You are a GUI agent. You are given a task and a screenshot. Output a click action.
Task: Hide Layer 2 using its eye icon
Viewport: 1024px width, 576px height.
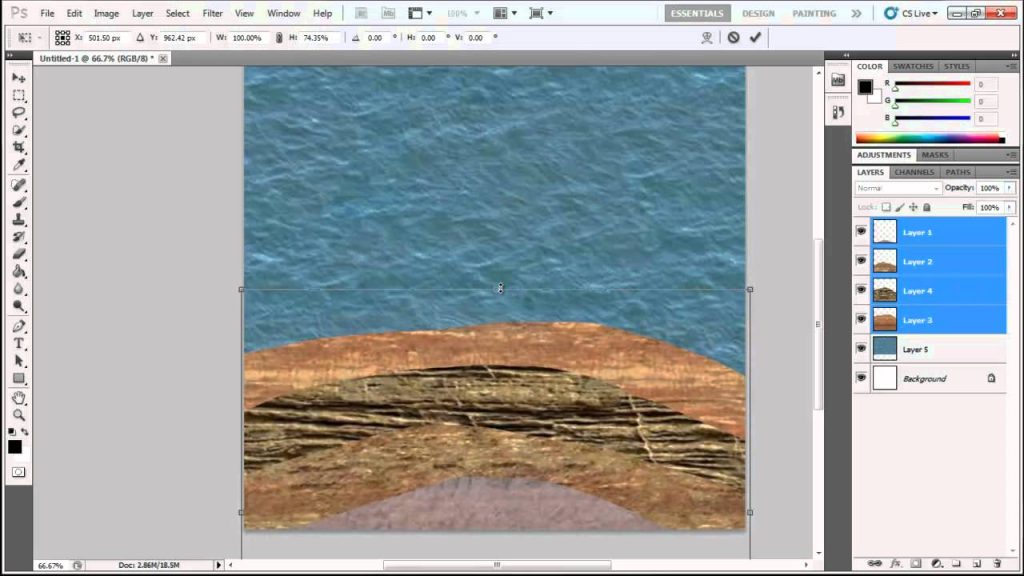[x=861, y=261]
